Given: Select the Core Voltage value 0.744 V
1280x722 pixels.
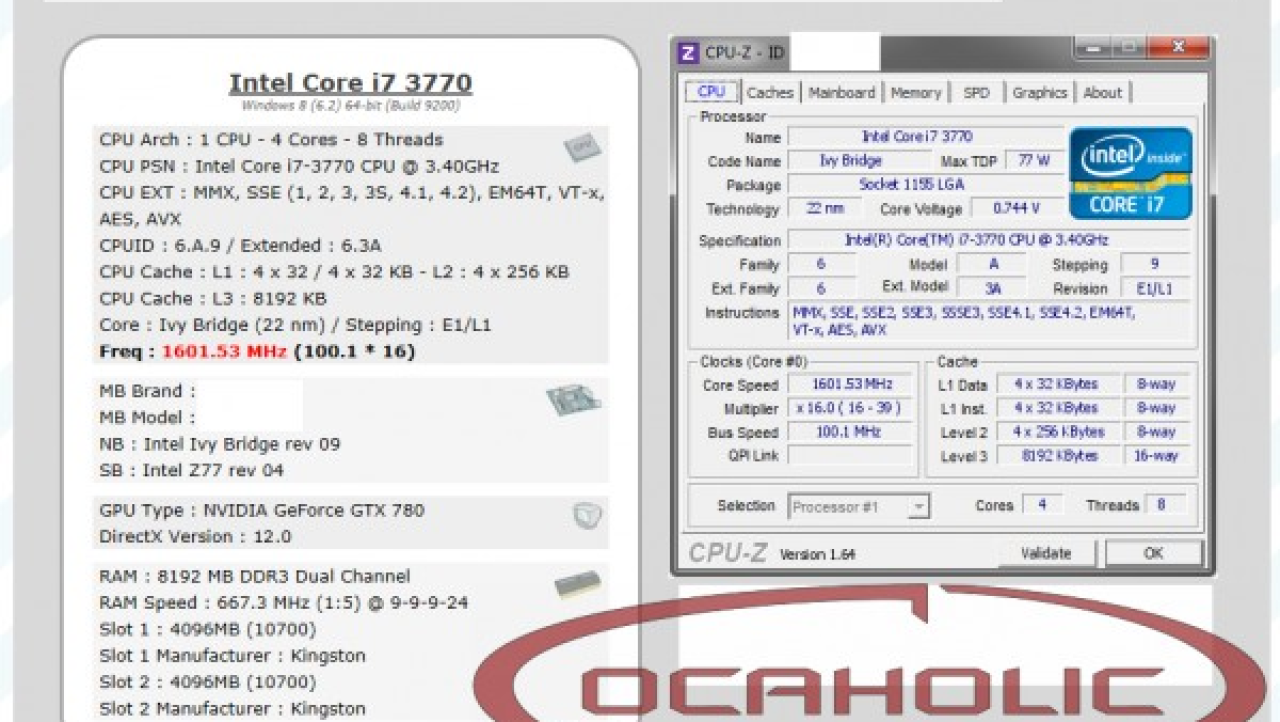Looking at the screenshot, I should [x=1016, y=209].
